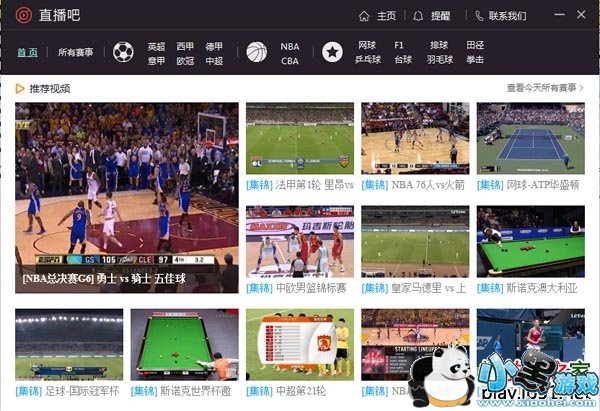The width and height of the screenshot is (600, 411).
Task: Expand the chevron after 查看今天所有赛事
Action: [581, 88]
